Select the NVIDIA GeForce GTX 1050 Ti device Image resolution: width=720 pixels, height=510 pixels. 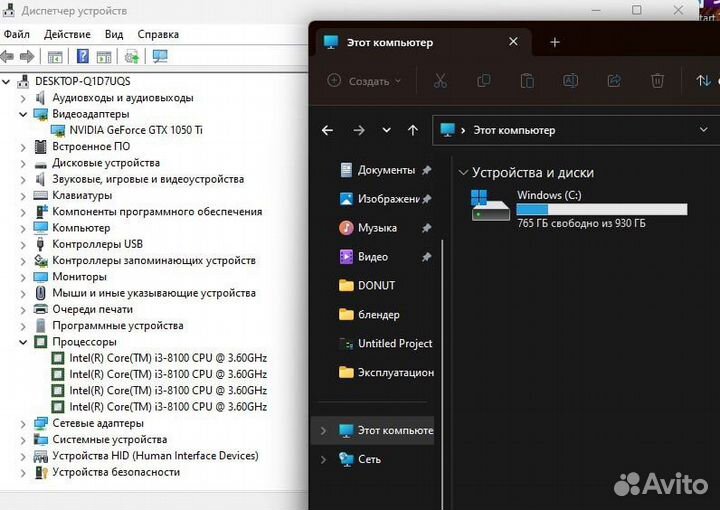pyautogui.click(x=136, y=130)
